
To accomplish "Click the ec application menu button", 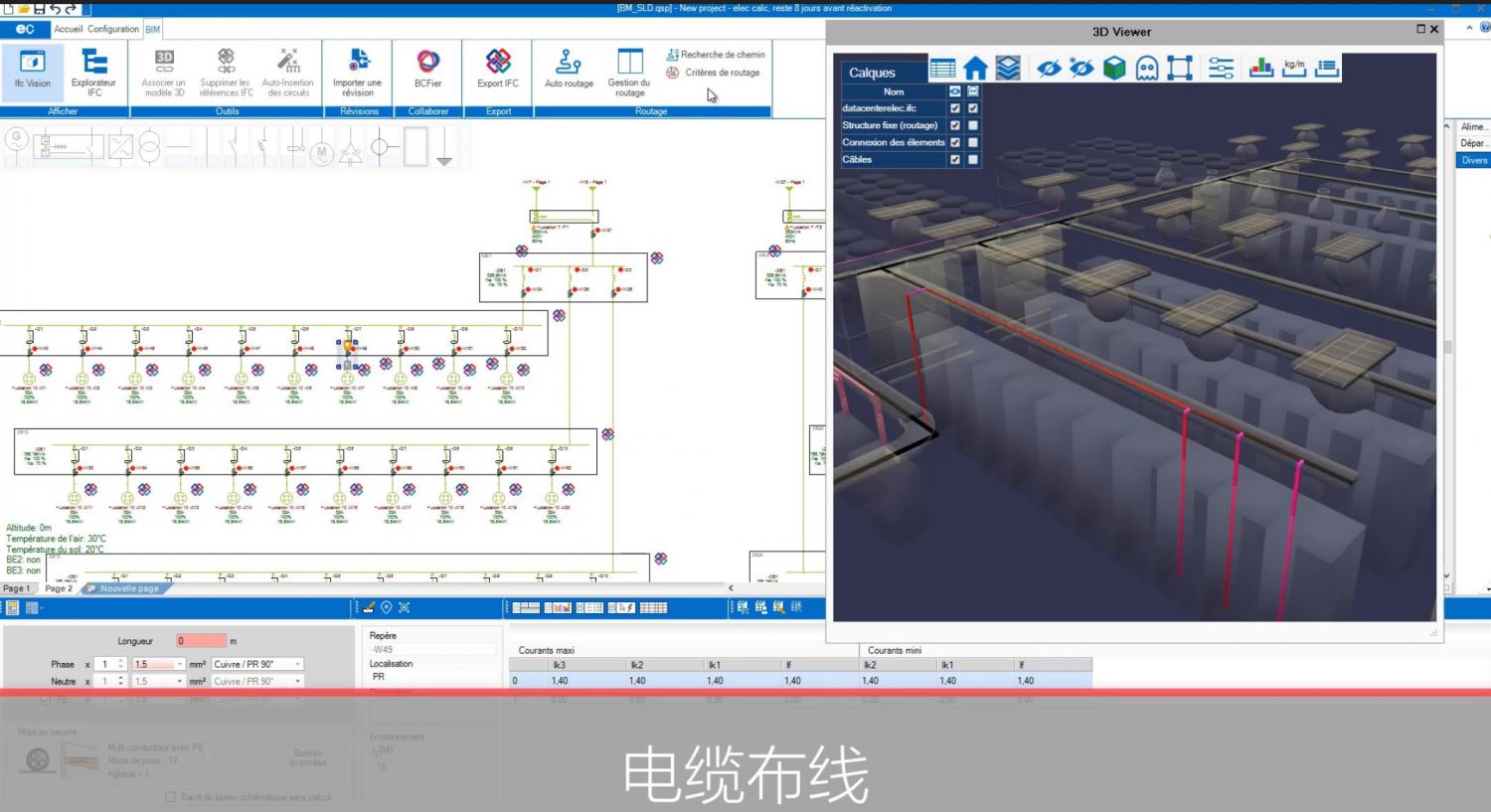I will (x=25, y=29).
